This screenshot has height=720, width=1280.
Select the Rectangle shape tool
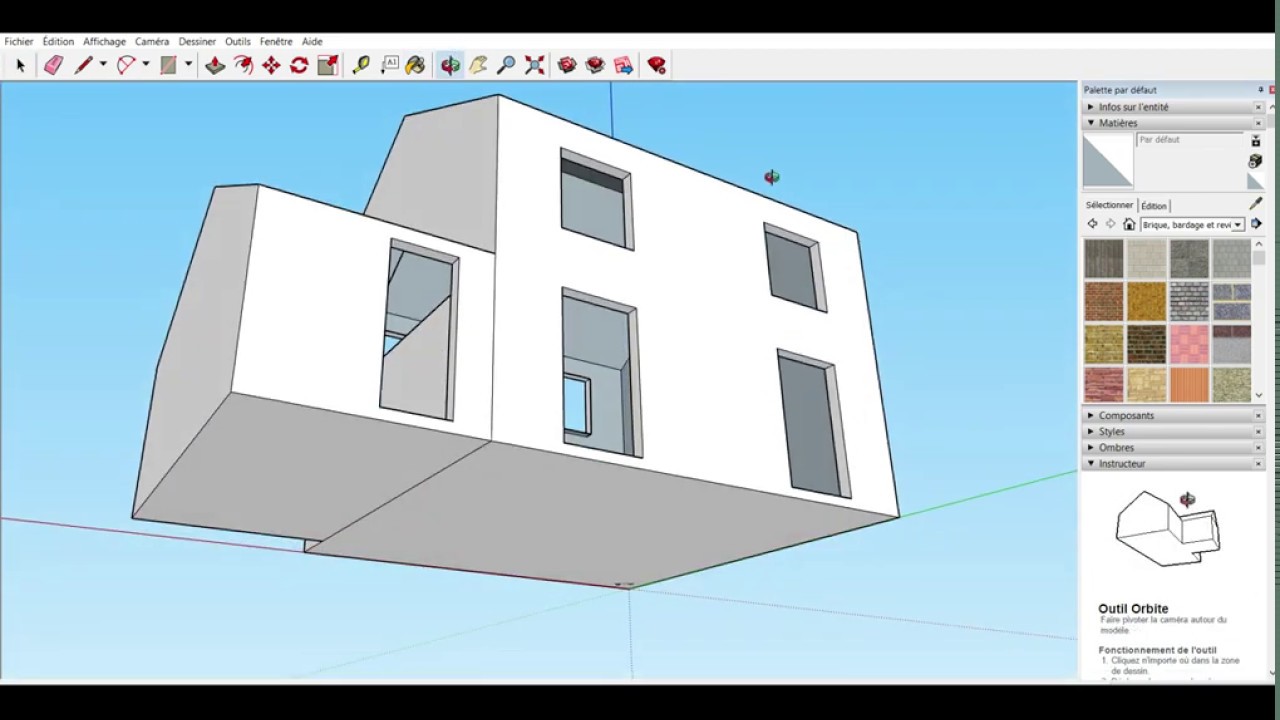tap(168, 66)
